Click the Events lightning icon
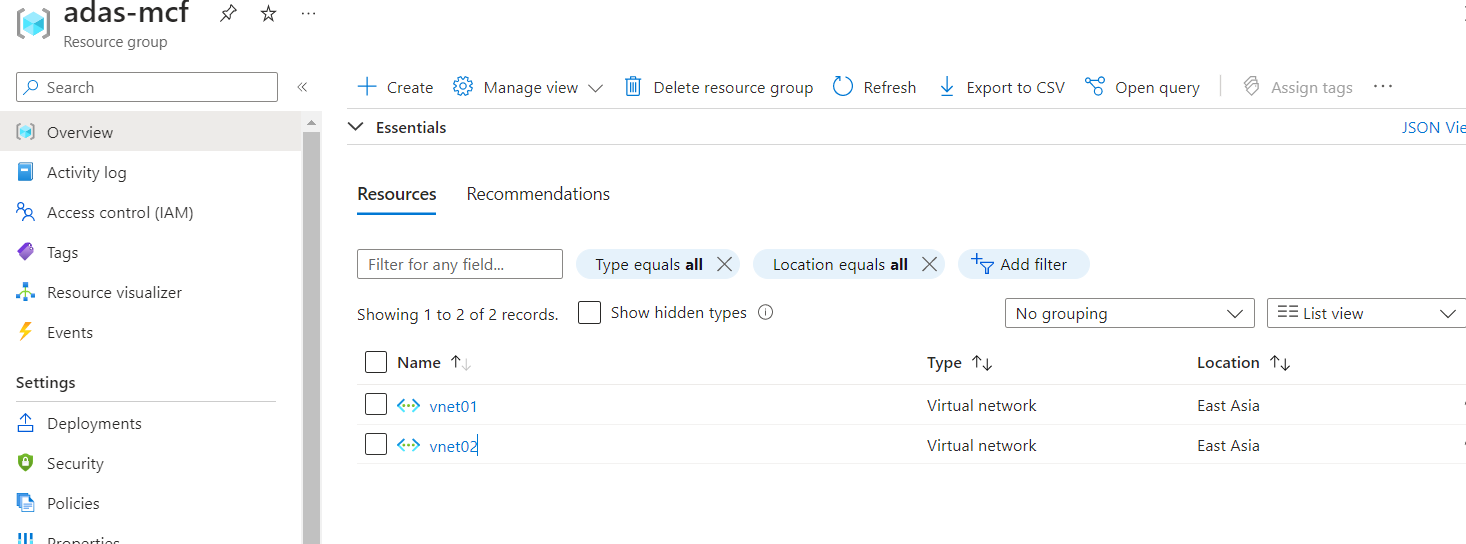The width and height of the screenshot is (1466, 544). pyautogui.click(x=26, y=332)
